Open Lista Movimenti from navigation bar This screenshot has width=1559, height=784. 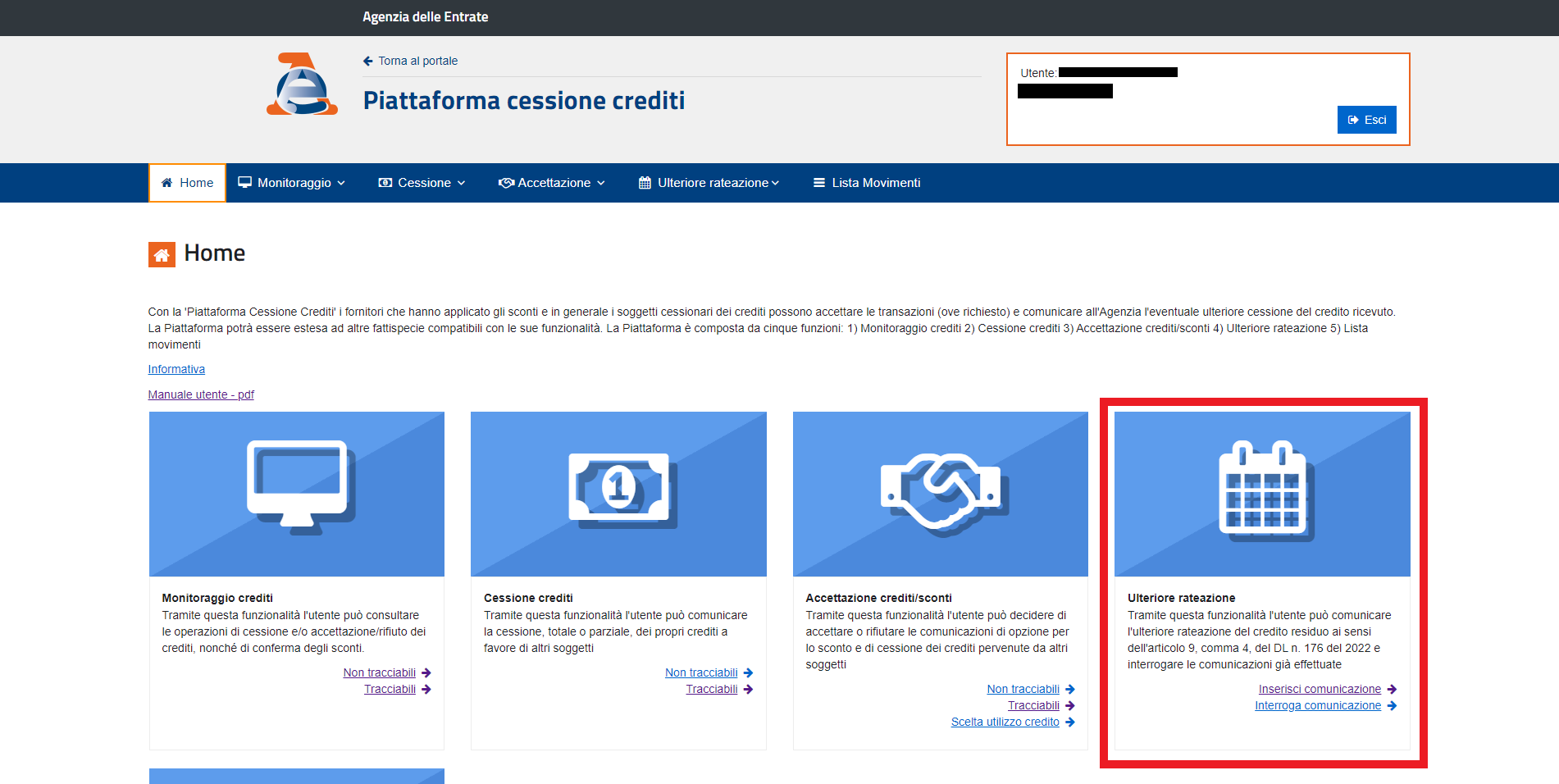point(867,183)
